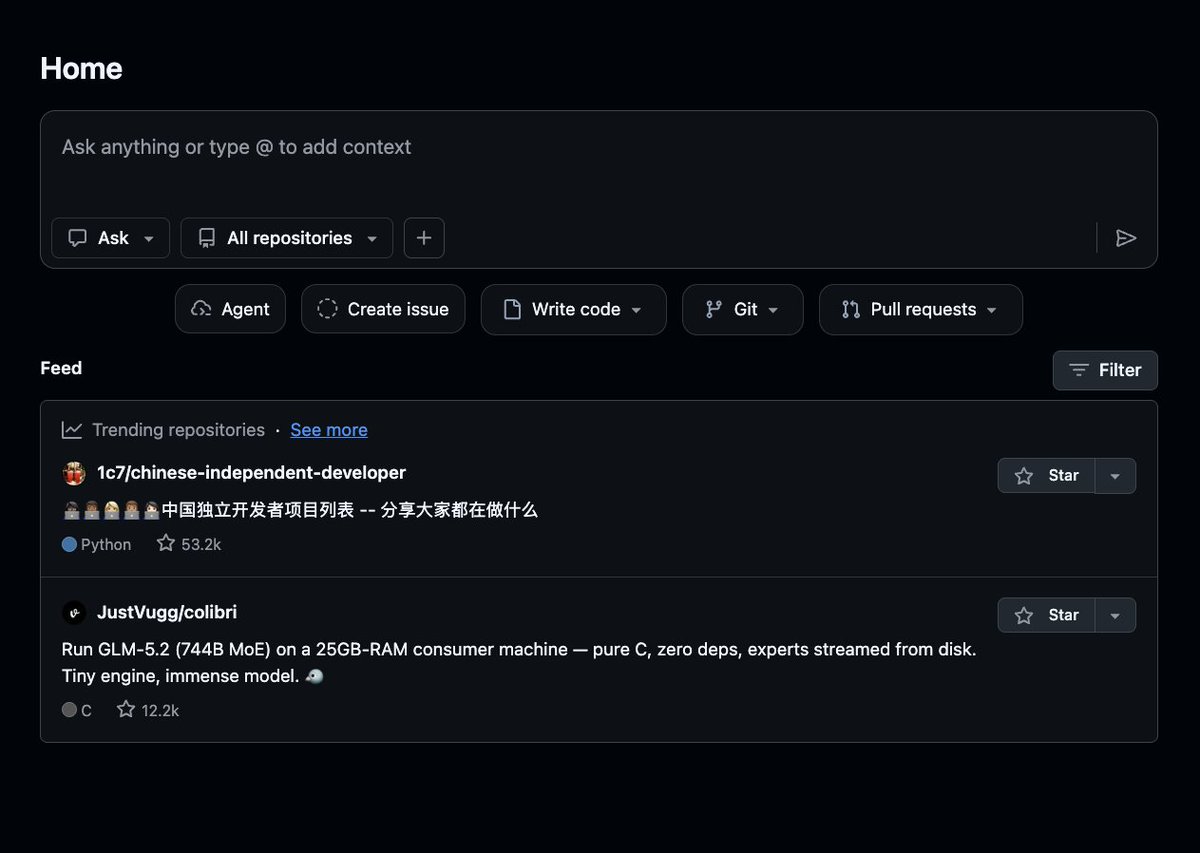Click the Ask chat bubble icon
1200x853 pixels.
(x=77, y=238)
